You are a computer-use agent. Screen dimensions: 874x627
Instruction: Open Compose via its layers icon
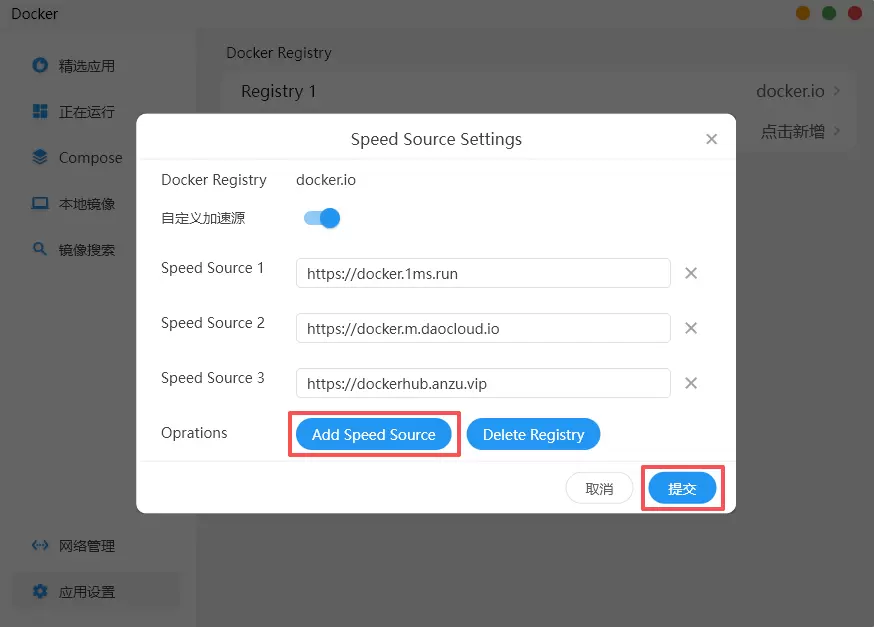tap(40, 157)
